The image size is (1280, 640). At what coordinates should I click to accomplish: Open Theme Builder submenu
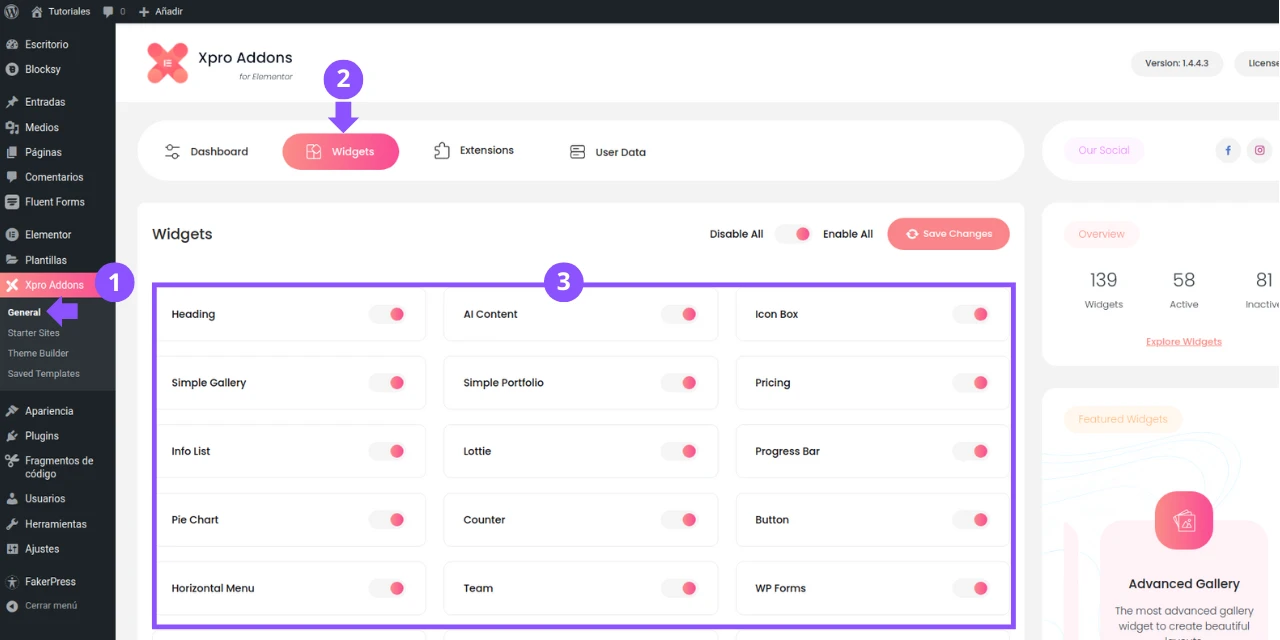pos(38,353)
